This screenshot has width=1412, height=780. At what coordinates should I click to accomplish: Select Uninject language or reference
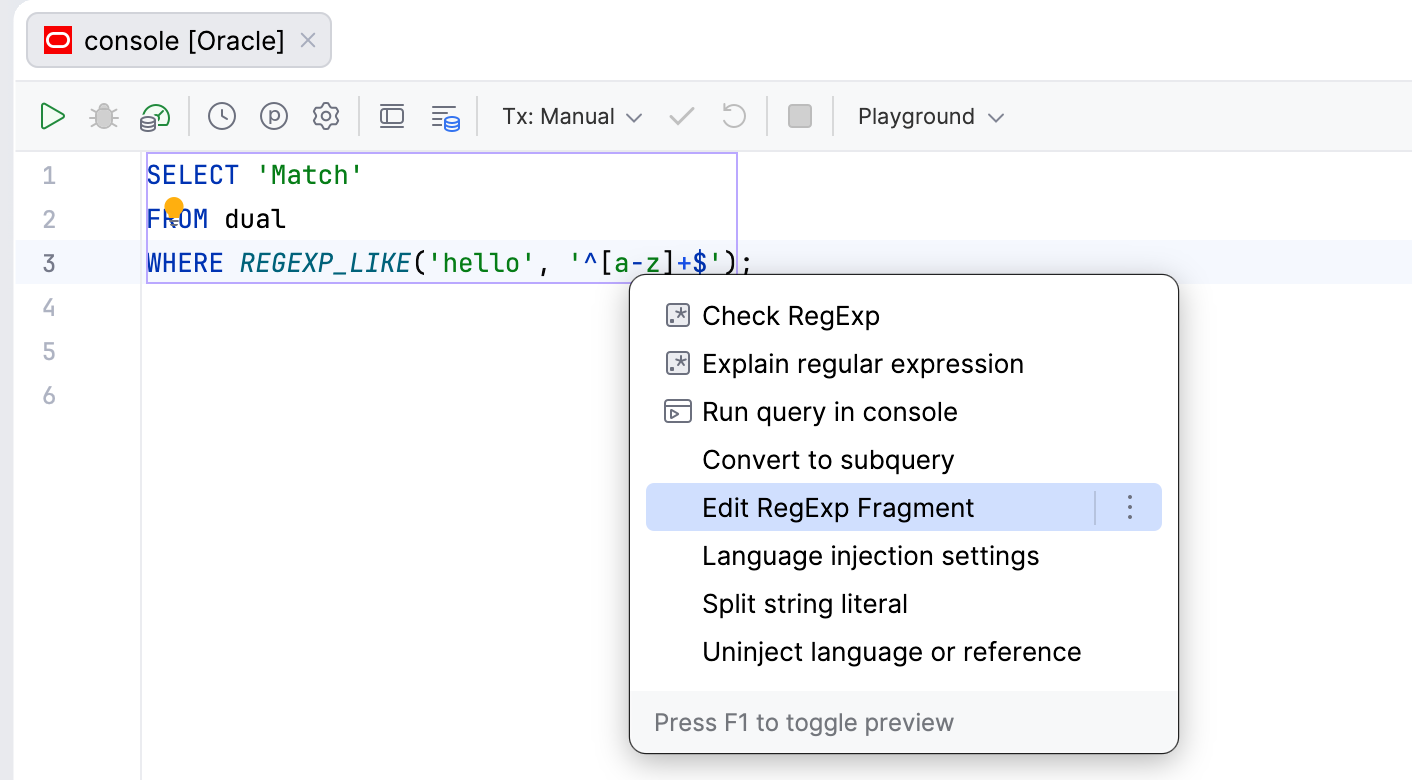click(x=904, y=652)
